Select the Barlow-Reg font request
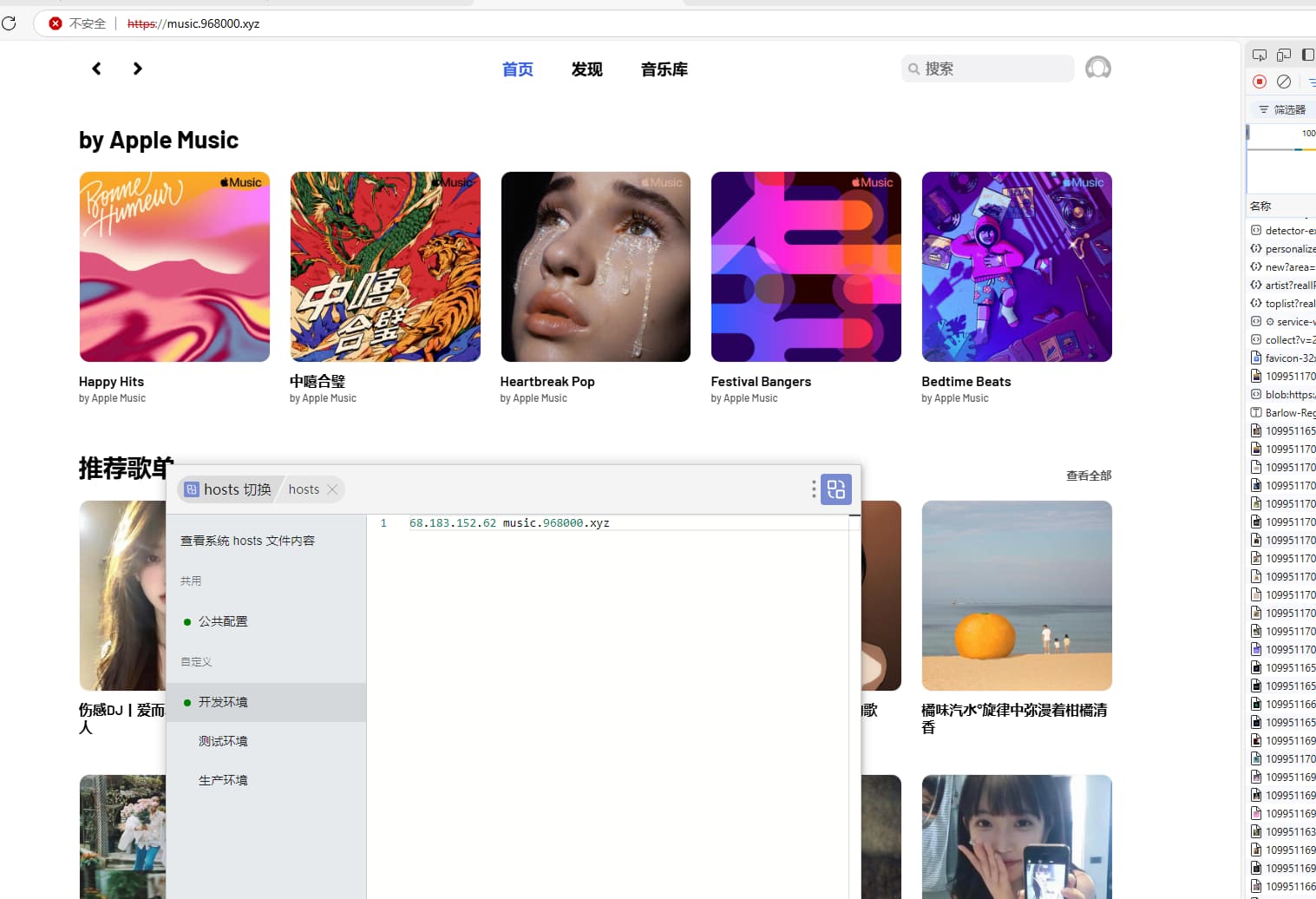This screenshot has width=1316, height=899. (x=1282, y=413)
